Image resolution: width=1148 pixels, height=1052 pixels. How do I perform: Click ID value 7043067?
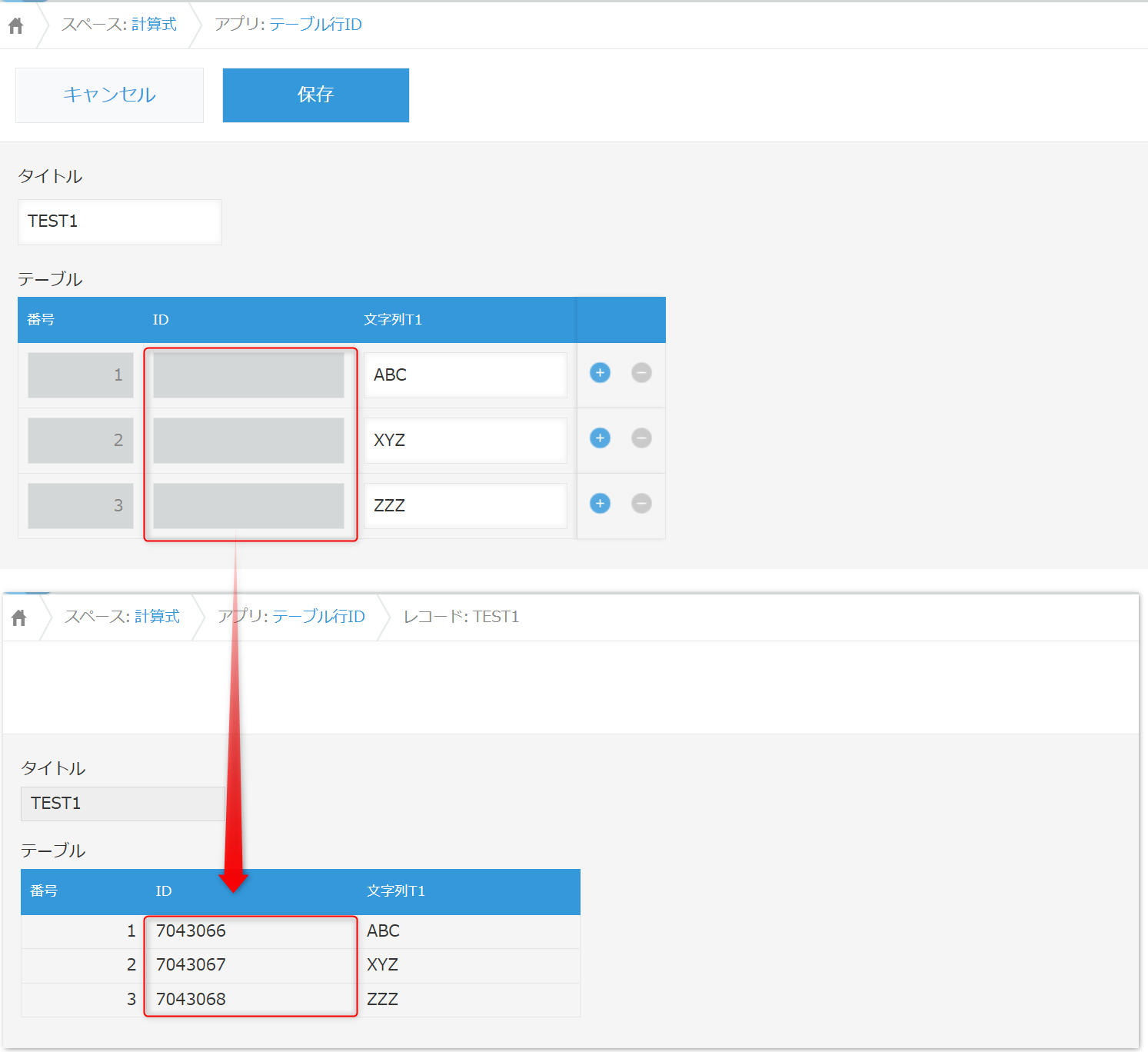(191, 965)
